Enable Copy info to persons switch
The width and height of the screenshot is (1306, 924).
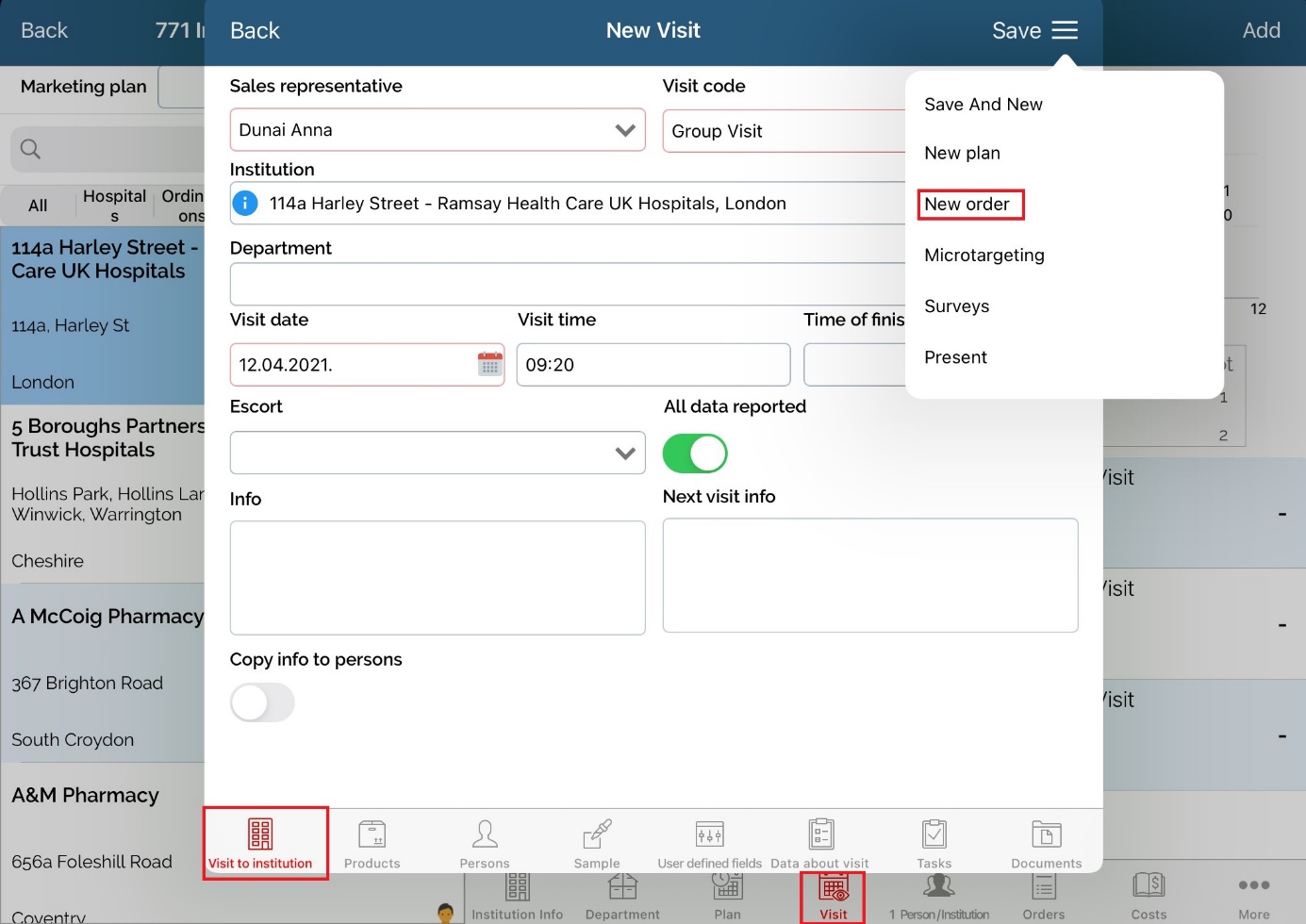262,702
